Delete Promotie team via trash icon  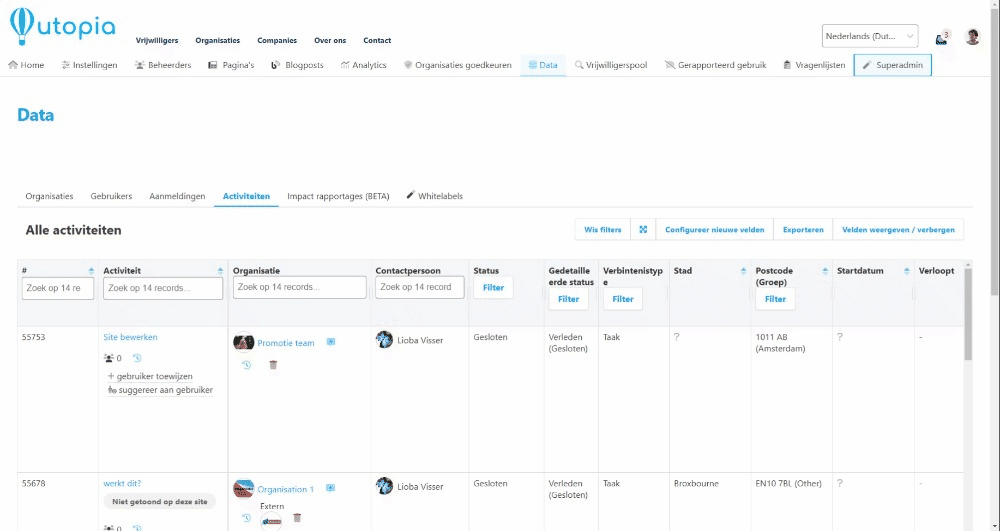coord(273,365)
